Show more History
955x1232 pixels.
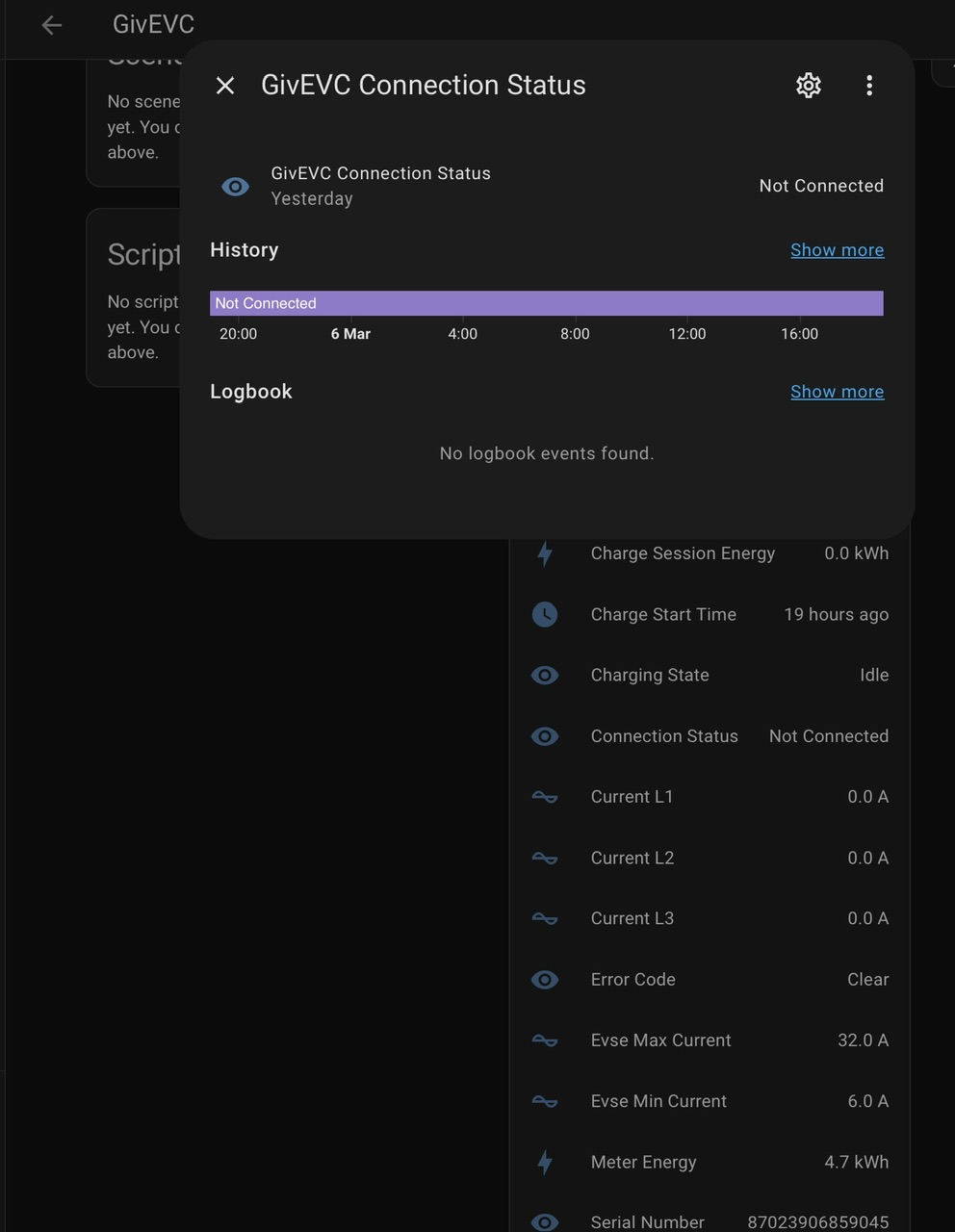[837, 250]
